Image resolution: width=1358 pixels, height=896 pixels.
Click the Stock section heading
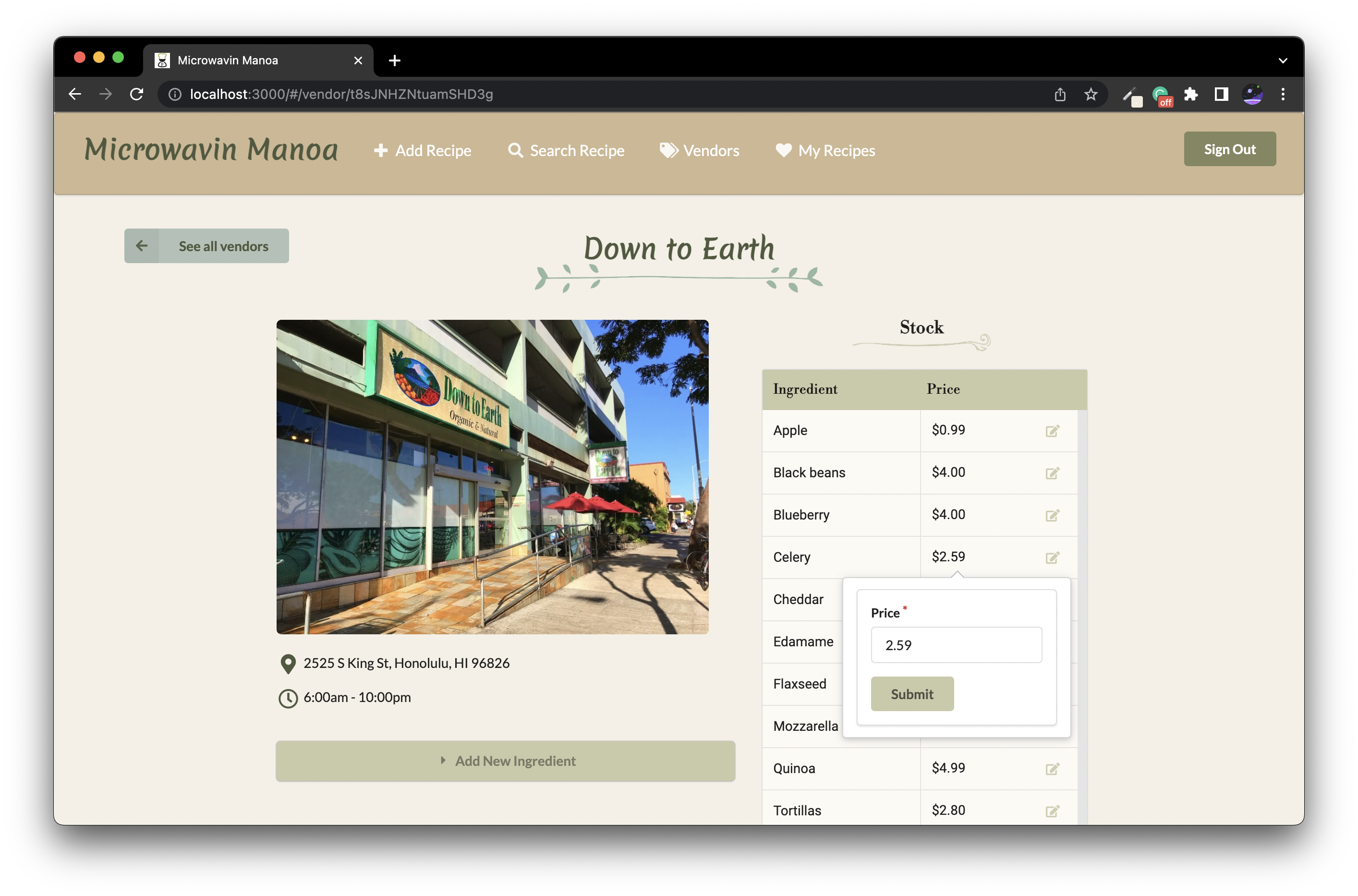[921, 328]
